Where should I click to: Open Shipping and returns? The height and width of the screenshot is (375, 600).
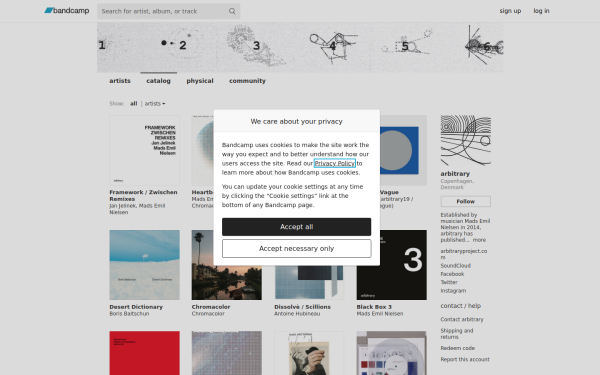point(457,334)
